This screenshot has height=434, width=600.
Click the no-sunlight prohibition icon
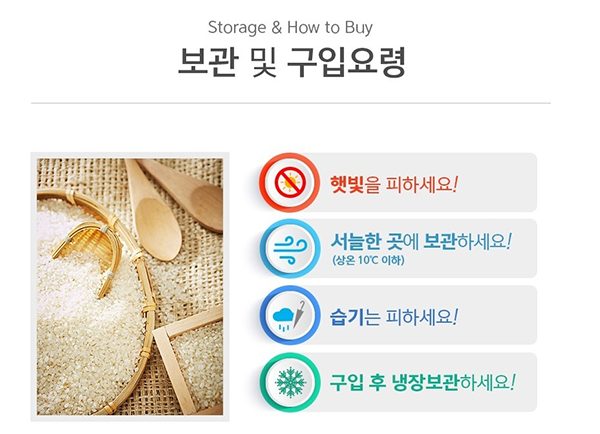290,183
